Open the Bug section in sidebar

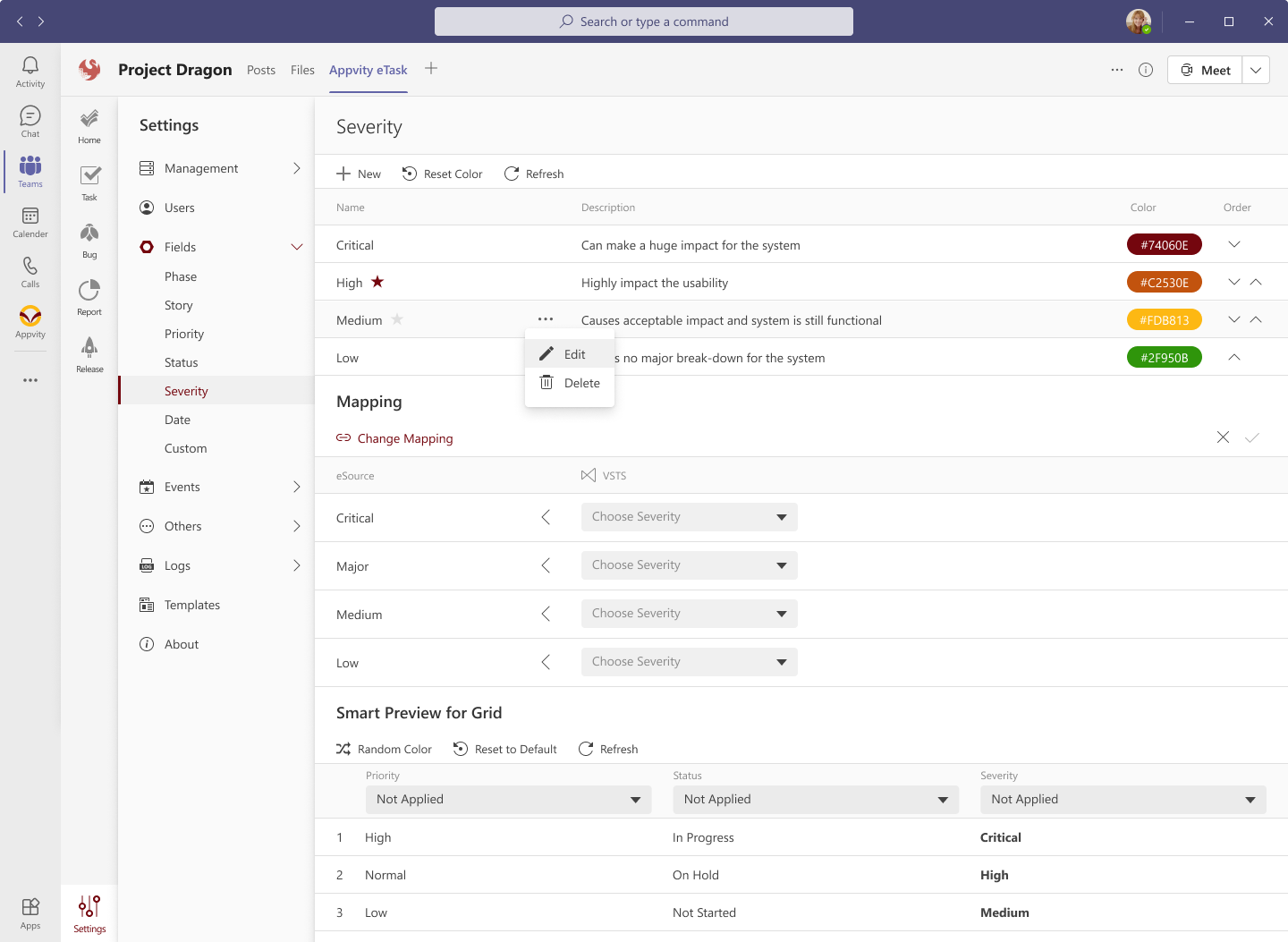tap(89, 241)
